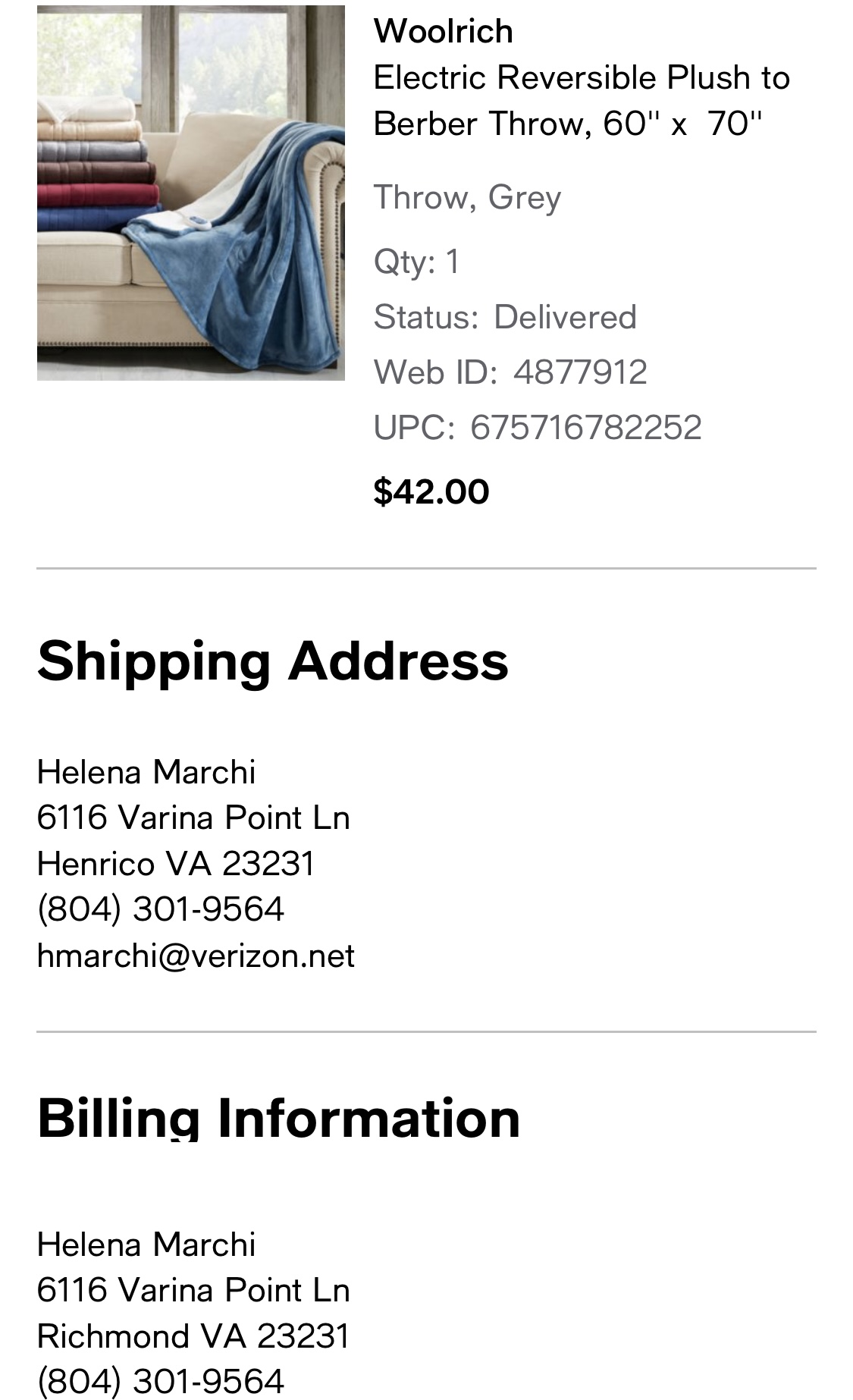Open Electric Reversible Plush to Berber Throw title
Image resolution: width=853 pixels, height=1400 pixels.
click(582, 100)
